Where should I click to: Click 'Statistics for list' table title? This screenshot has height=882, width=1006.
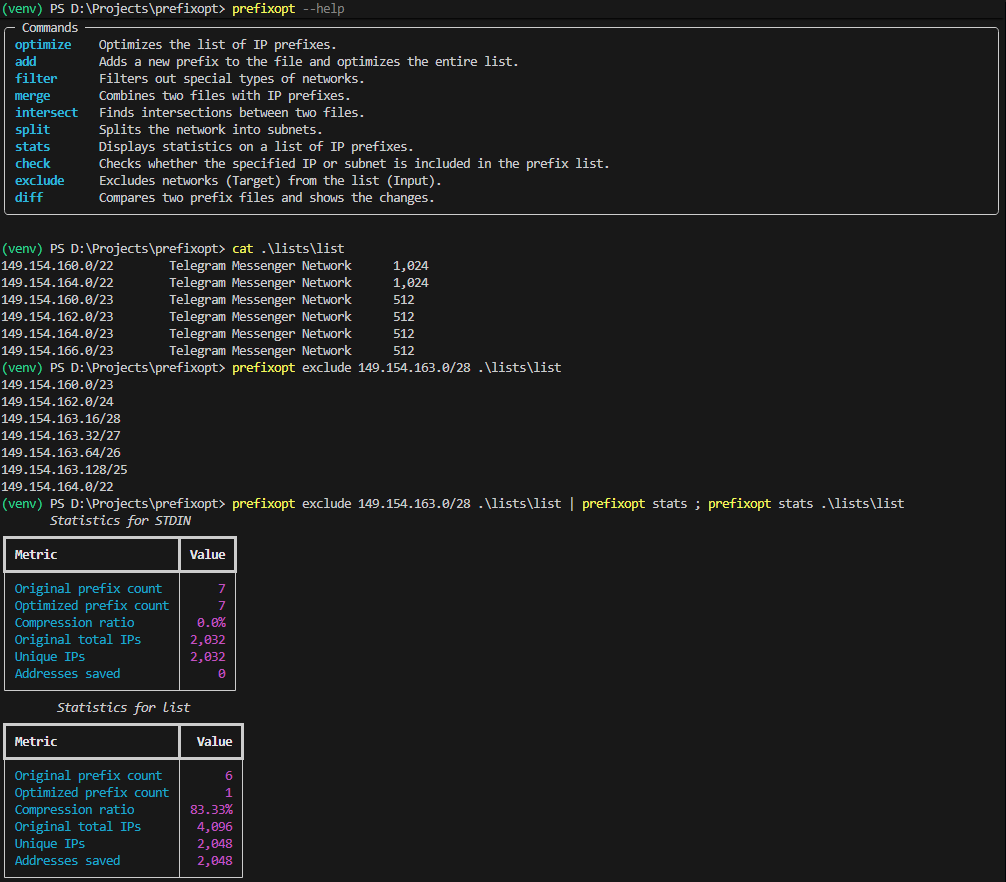tap(123, 708)
